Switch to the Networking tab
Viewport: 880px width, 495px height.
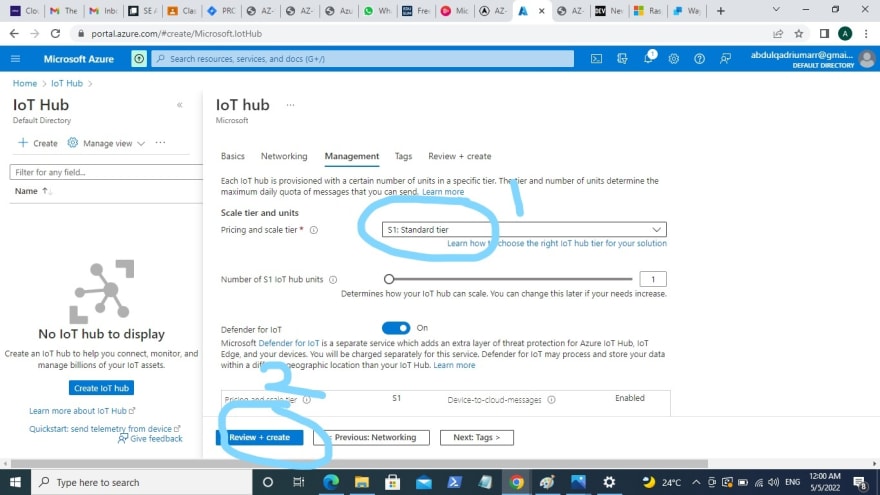coord(284,156)
